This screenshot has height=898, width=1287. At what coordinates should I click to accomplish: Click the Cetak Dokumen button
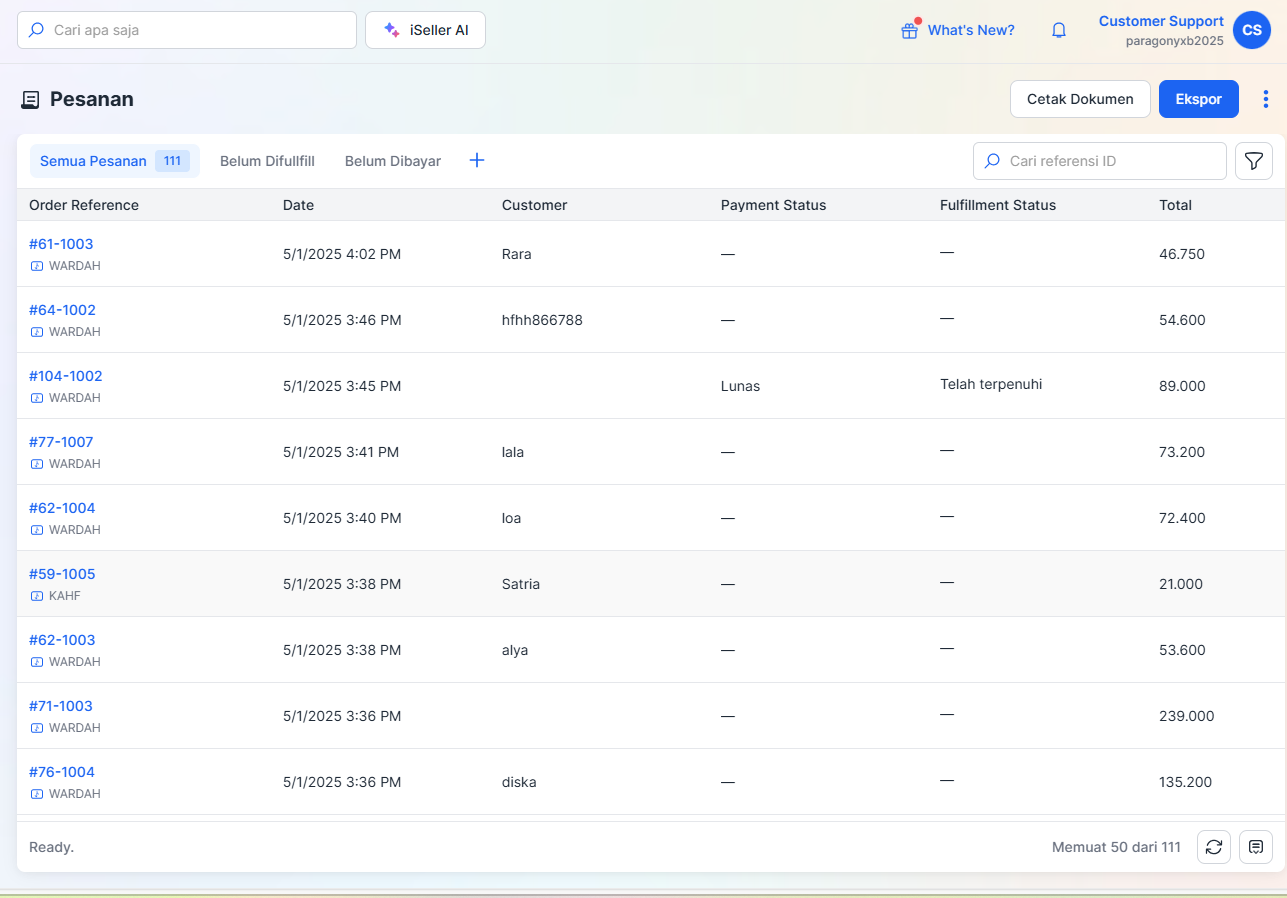pyautogui.click(x=1080, y=99)
